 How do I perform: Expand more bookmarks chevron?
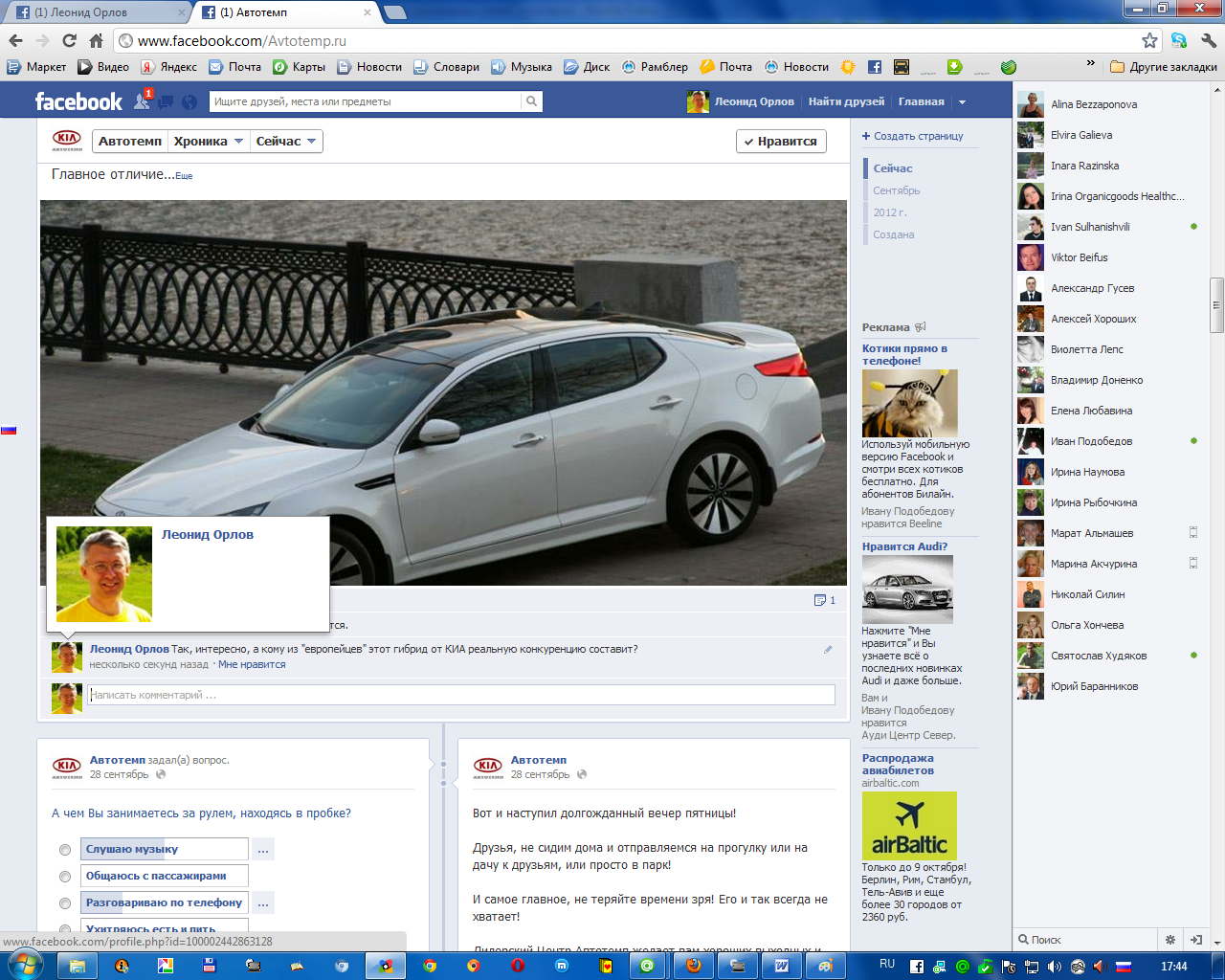coord(1090,63)
